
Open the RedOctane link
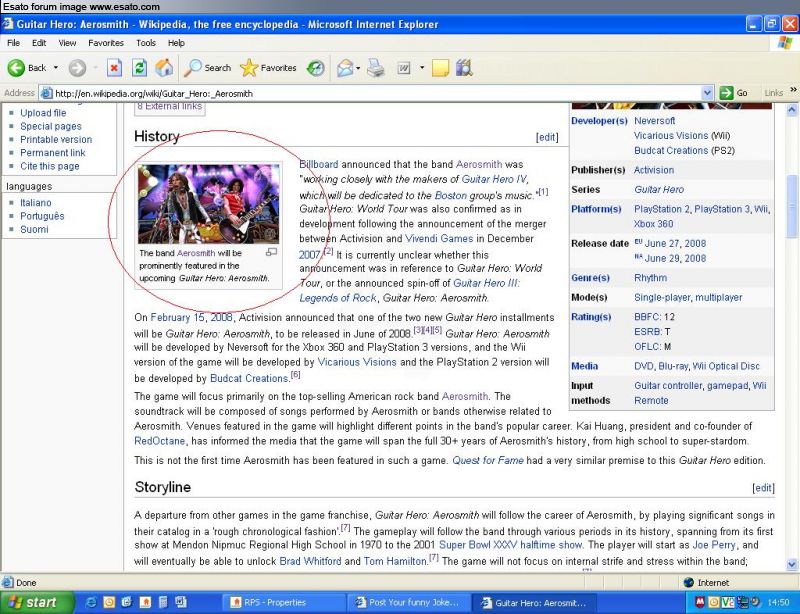pyautogui.click(x=160, y=440)
